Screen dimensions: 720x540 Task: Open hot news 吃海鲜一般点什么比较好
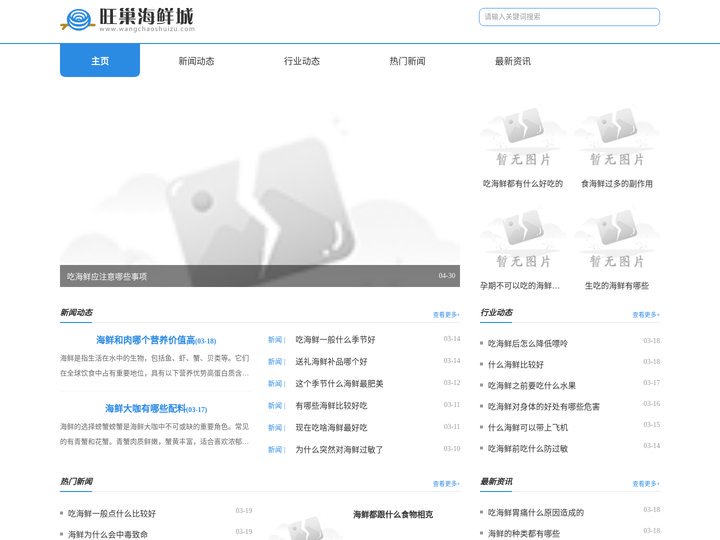pyautogui.click(x=112, y=513)
